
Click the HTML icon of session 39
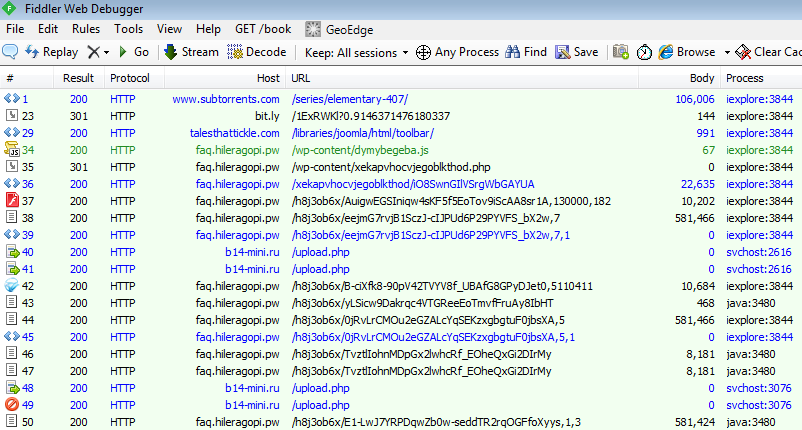(x=11, y=234)
